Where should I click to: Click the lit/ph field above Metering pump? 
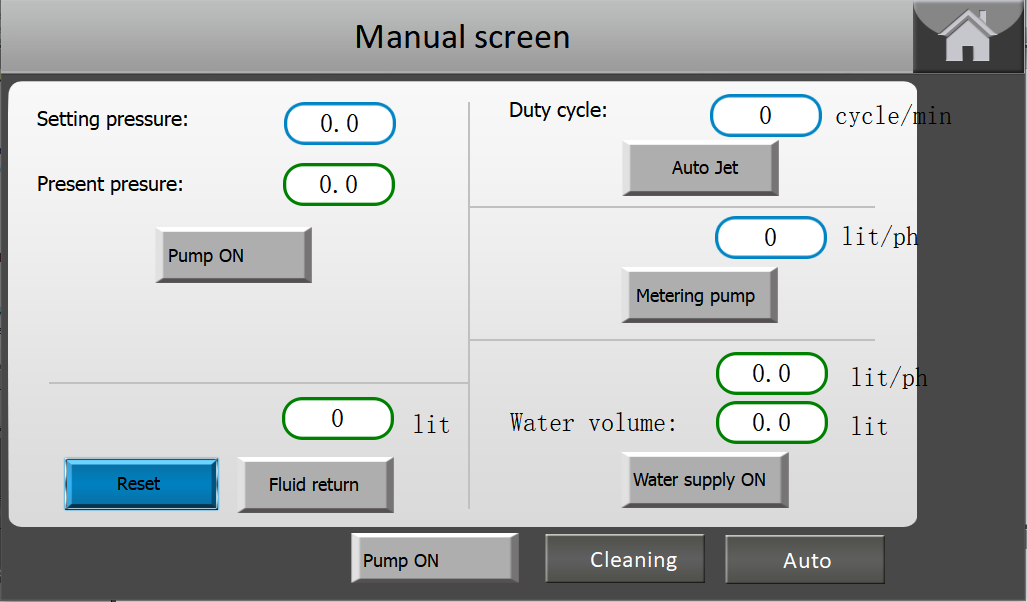[x=771, y=238]
